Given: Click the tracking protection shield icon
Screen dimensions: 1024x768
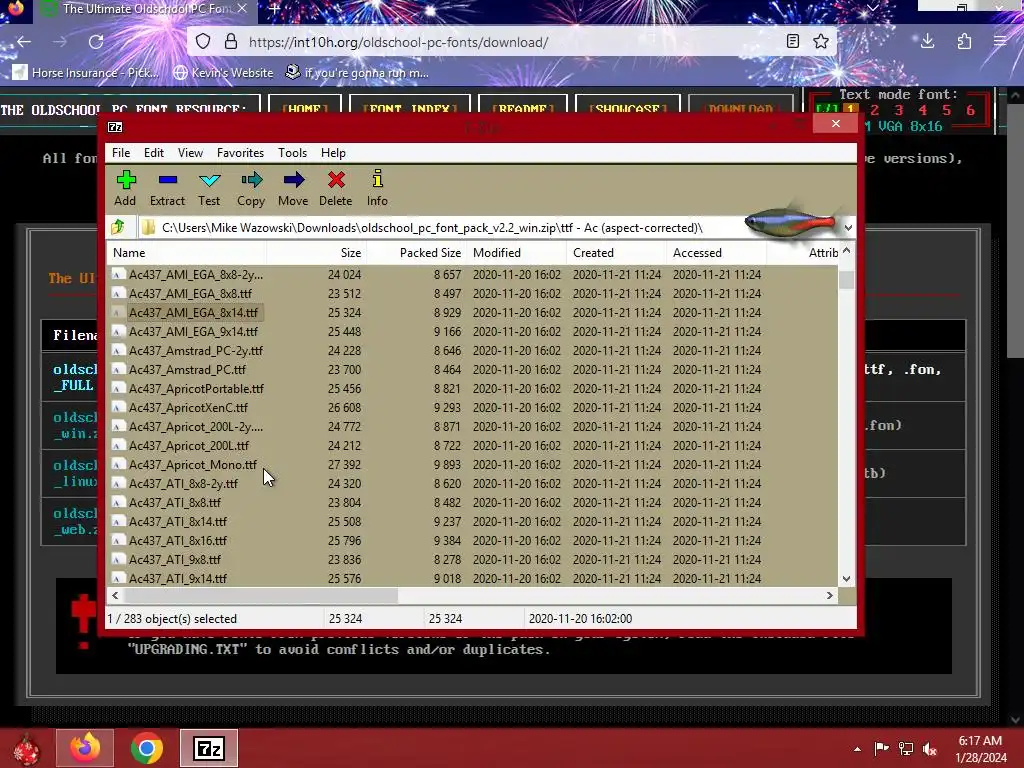Looking at the screenshot, I should pos(203,42).
